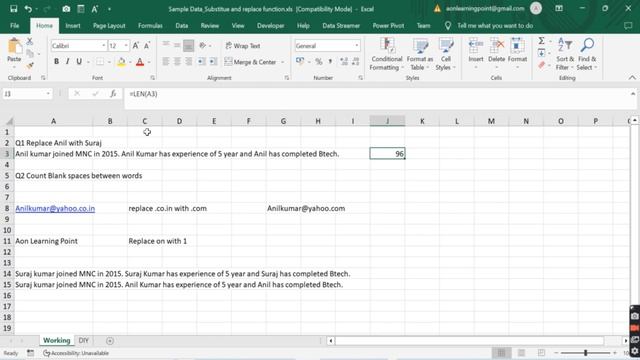Click the Save icon in quick access toolbar

pos(13,9)
